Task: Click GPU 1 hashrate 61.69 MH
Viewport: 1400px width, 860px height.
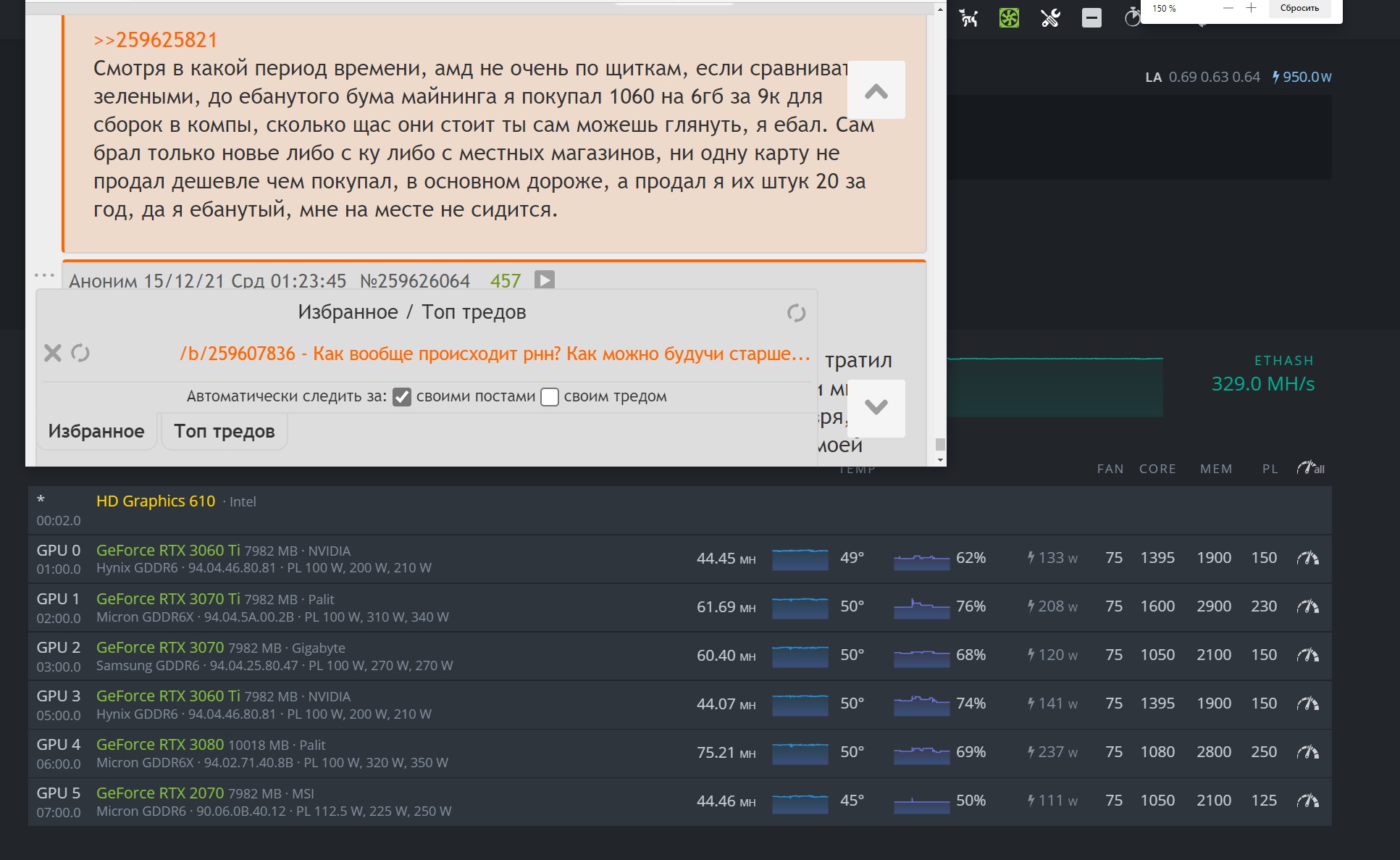Action: point(726,607)
